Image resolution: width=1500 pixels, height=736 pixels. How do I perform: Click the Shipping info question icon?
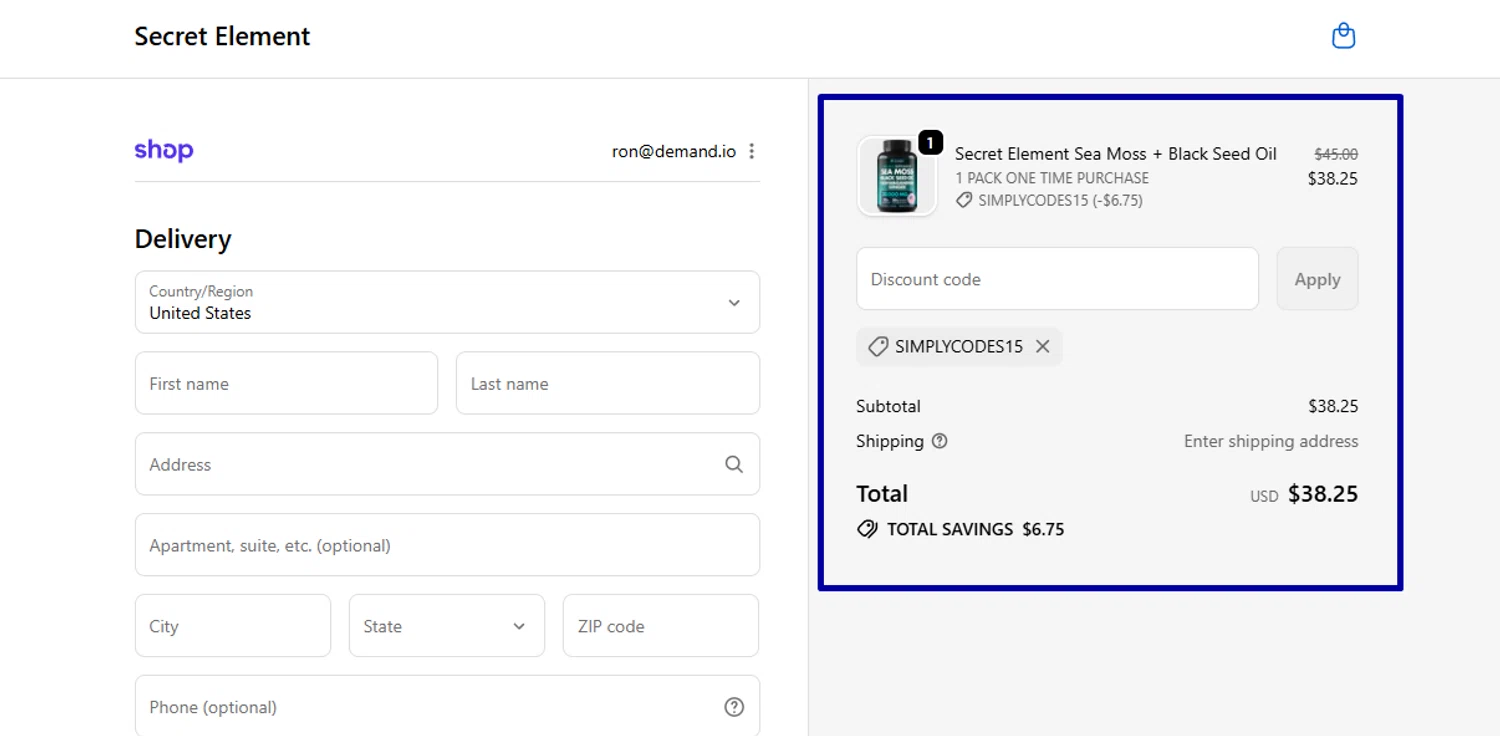coord(939,441)
